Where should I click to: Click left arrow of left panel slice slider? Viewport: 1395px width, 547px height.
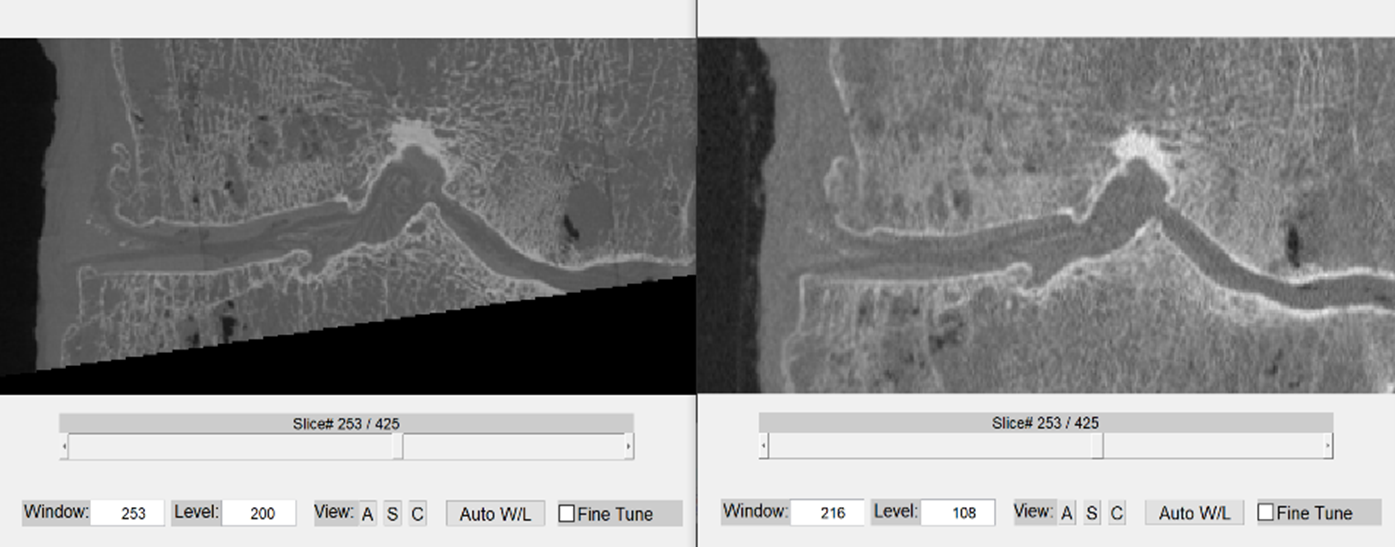click(x=65, y=446)
